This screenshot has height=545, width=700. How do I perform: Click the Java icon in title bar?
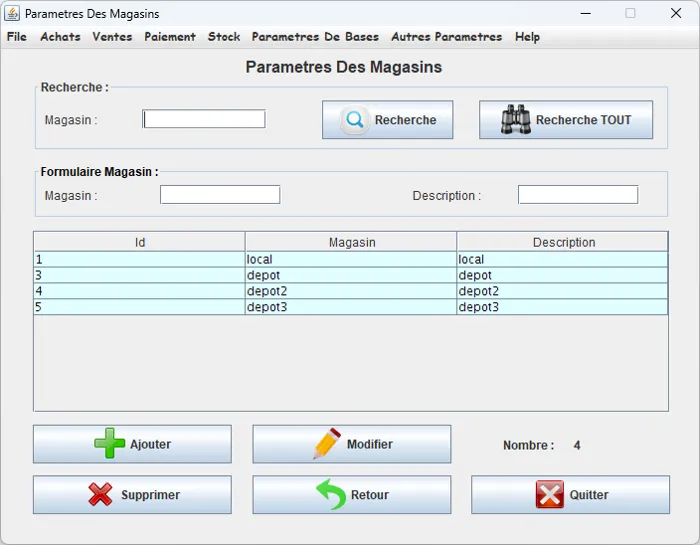(12, 14)
